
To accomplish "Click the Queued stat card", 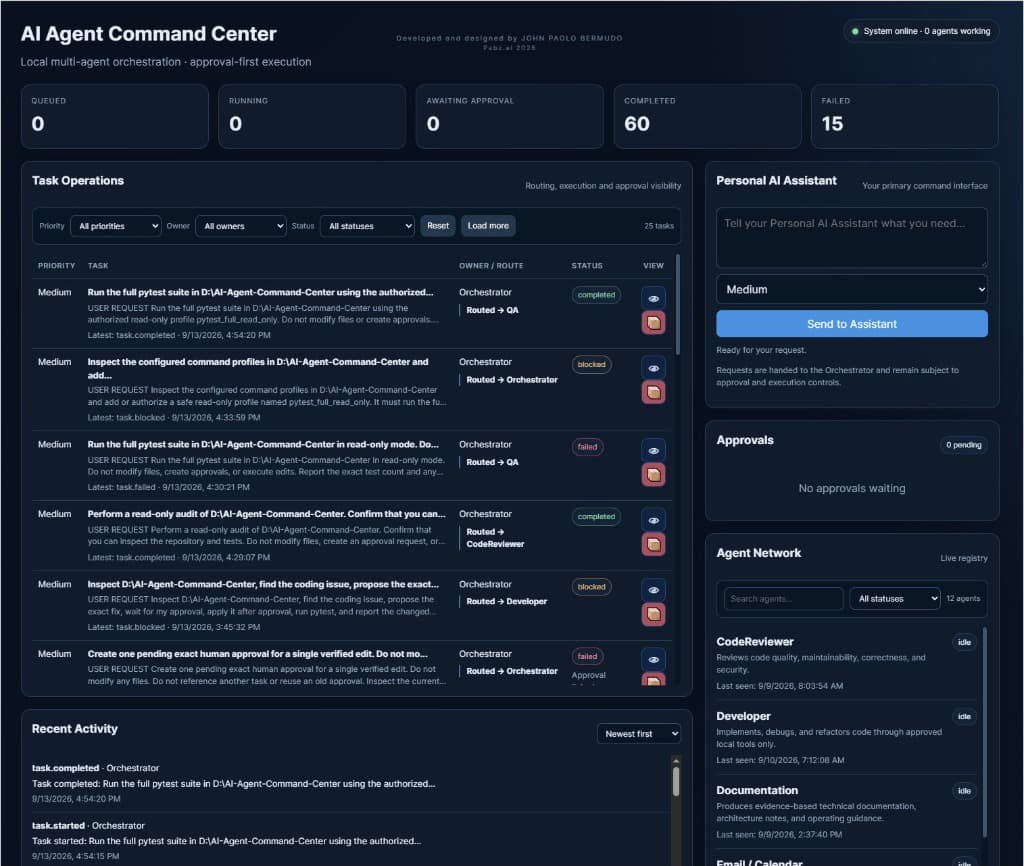I will [115, 116].
